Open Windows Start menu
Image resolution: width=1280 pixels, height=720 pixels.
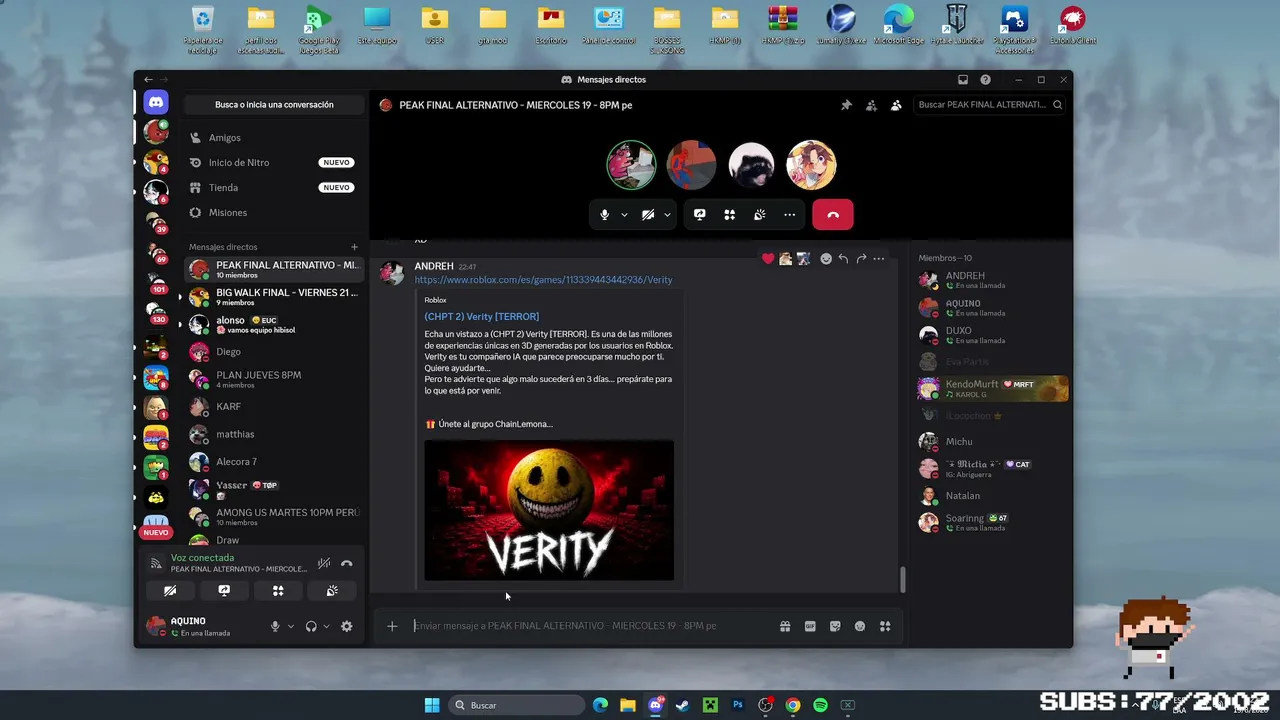coord(432,705)
